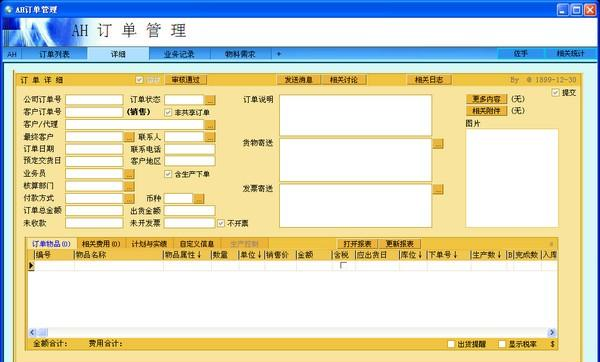Open the 订单状态 lookup button
Viewport: 600px width, 362px height.
(x=210, y=100)
